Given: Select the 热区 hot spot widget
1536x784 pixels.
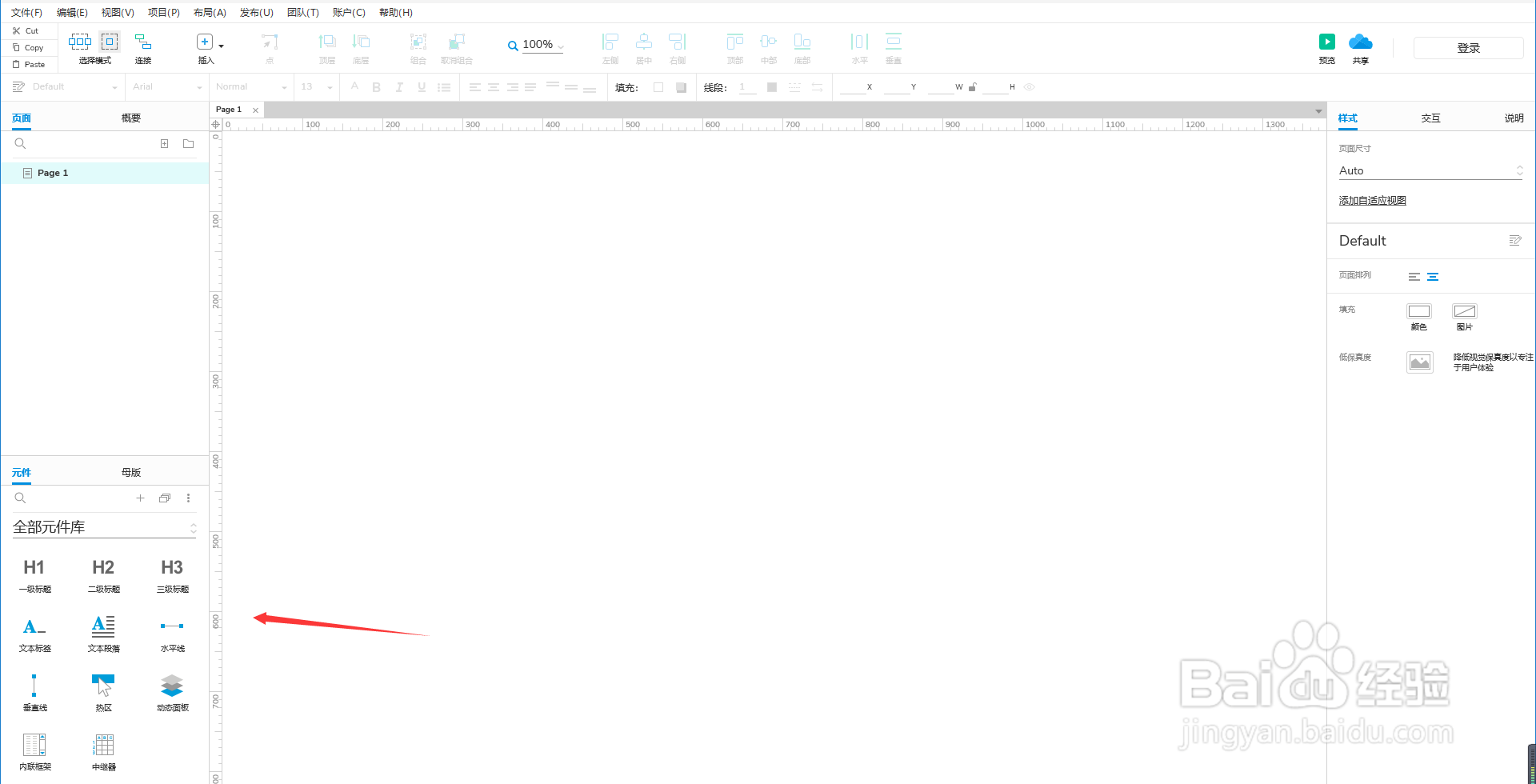Looking at the screenshot, I should point(103,693).
